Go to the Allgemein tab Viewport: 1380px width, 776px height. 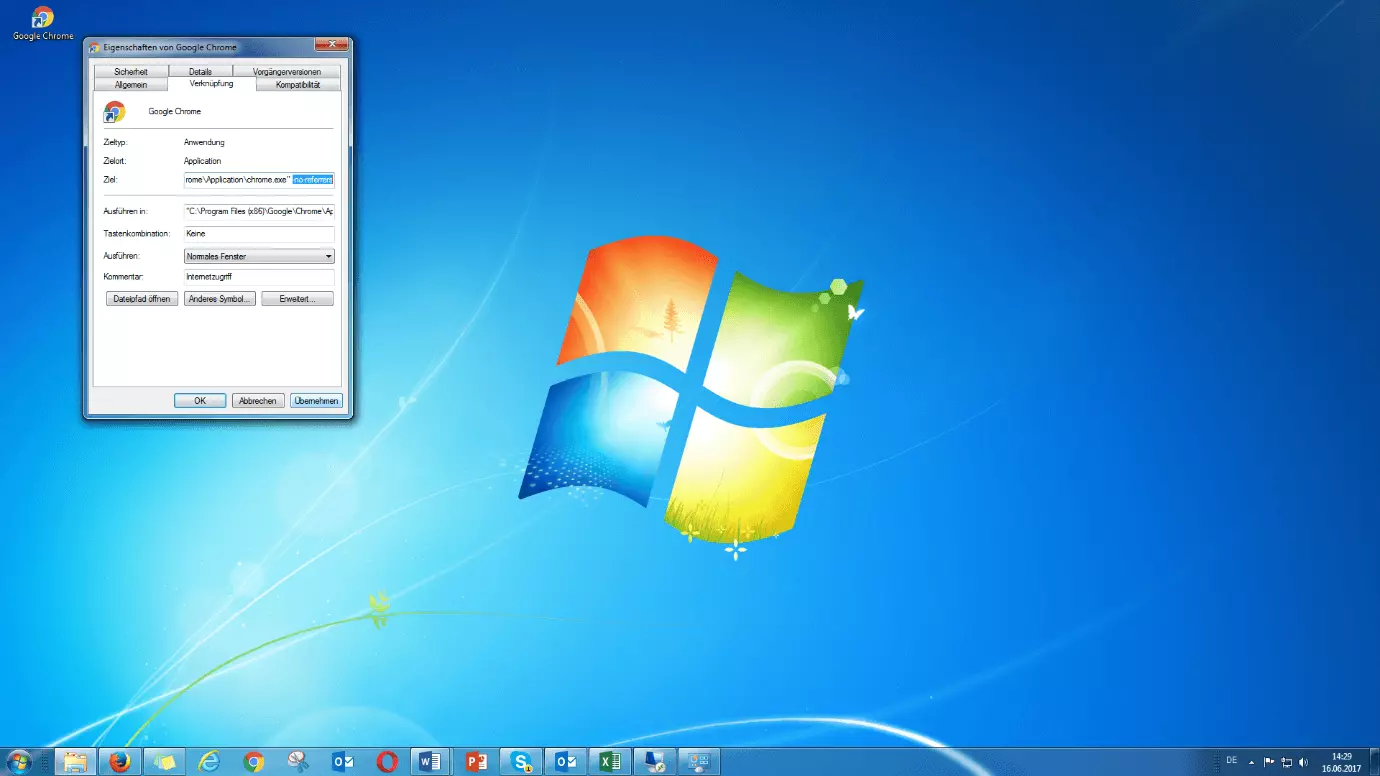click(x=130, y=85)
